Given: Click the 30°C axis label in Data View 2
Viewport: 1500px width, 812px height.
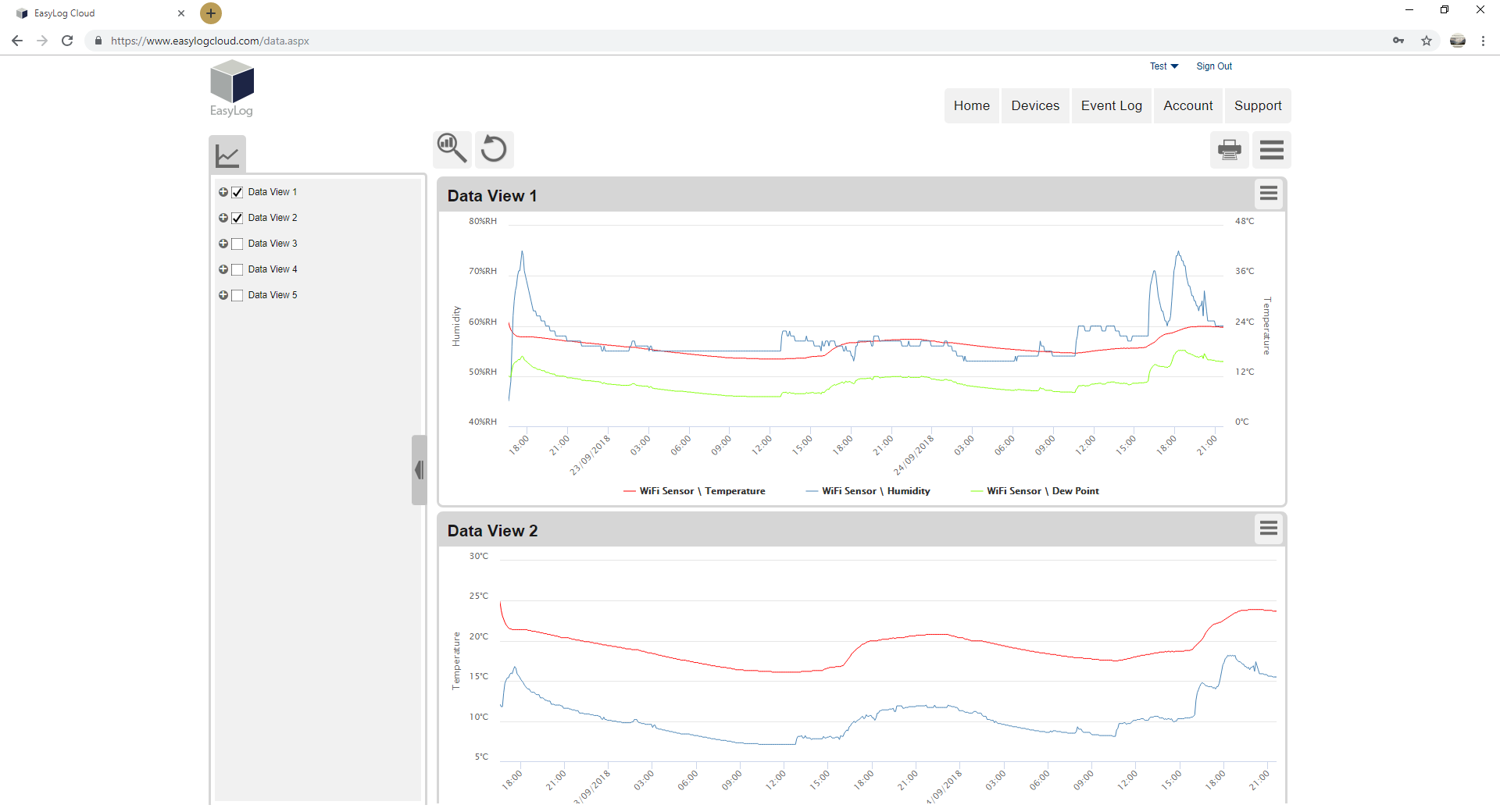Looking at the screenshot, I should tap(479, 556).
